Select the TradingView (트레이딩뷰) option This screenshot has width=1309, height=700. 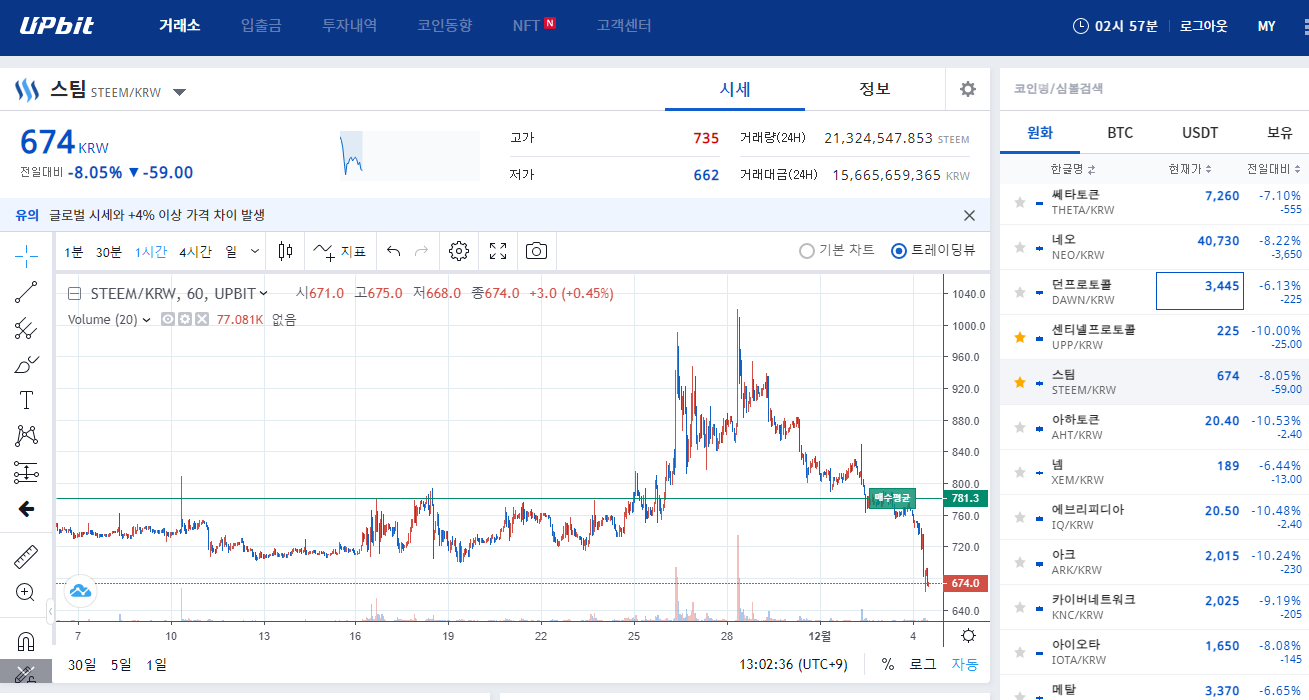(933, 251)
